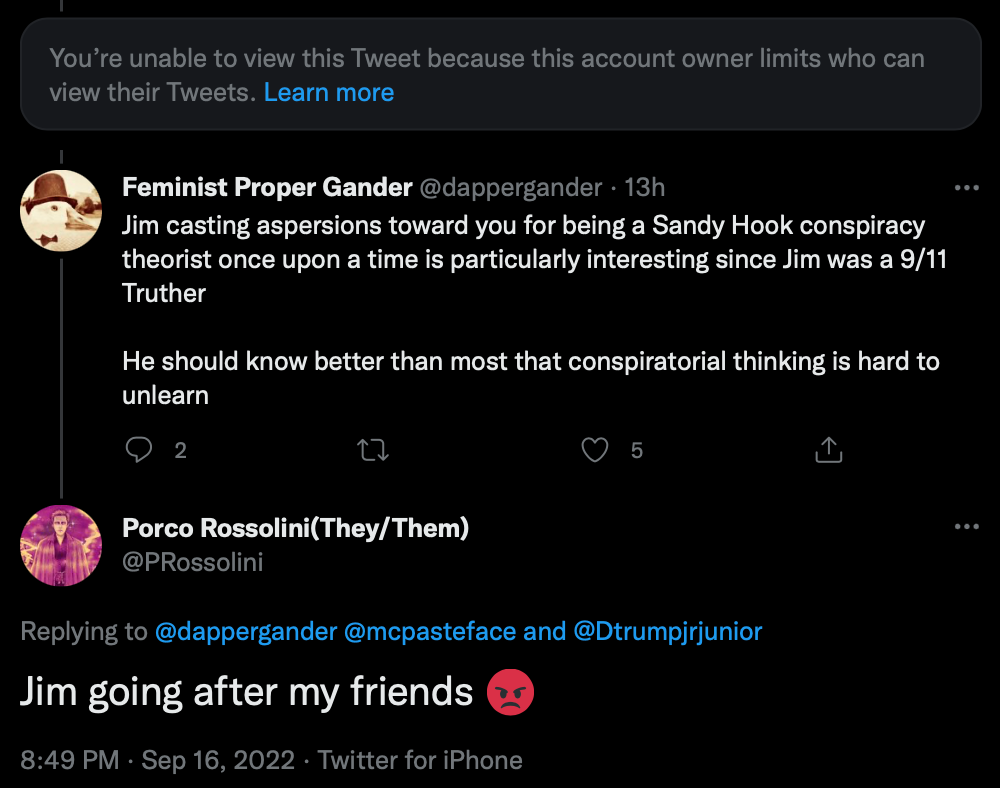Retweet Feminist Proper Gander's tweet
This screenshot has height=788, width=1000.
[x=373, y=451]
